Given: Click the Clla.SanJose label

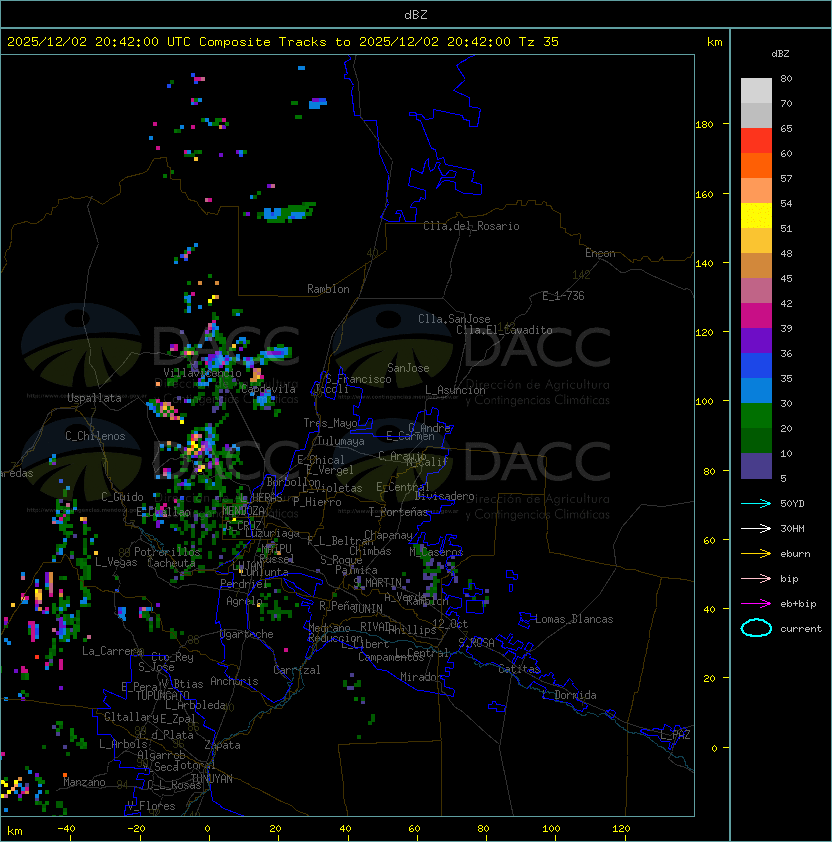Looking at the screenshot, I should 454,319.
